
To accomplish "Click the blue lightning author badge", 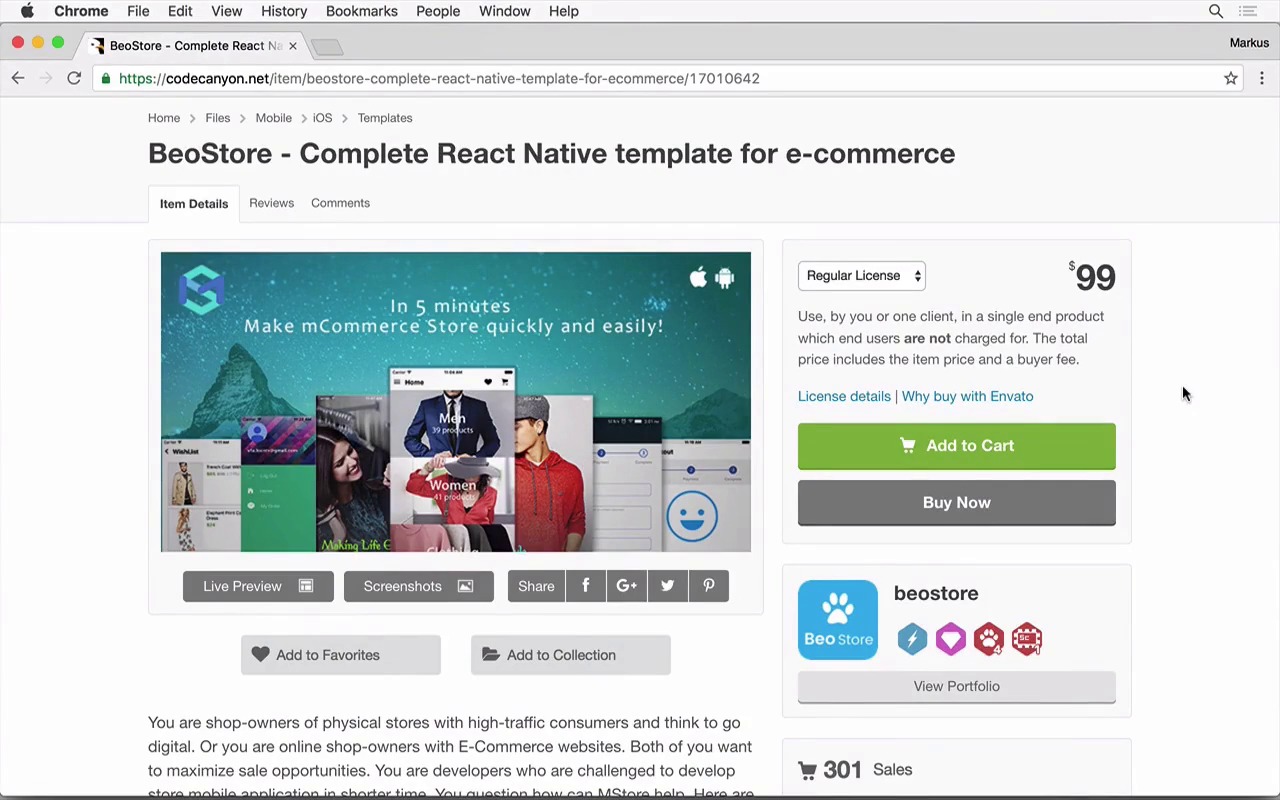I will click(x=912, y=639).
